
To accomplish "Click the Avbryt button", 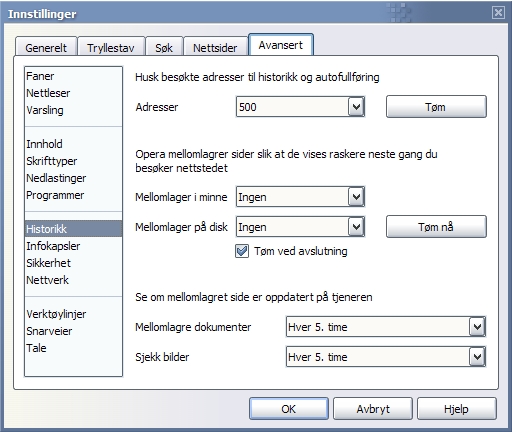I will pos(373,409).
